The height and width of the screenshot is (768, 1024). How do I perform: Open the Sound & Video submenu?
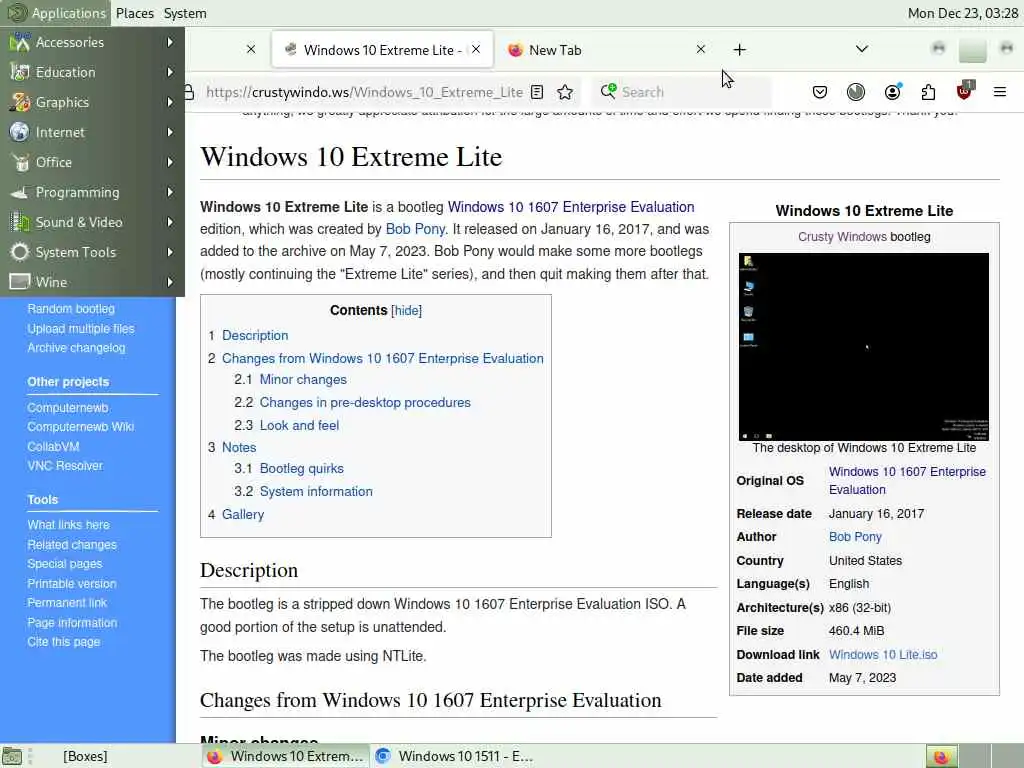pyautogui.click(x=92, y=223)
